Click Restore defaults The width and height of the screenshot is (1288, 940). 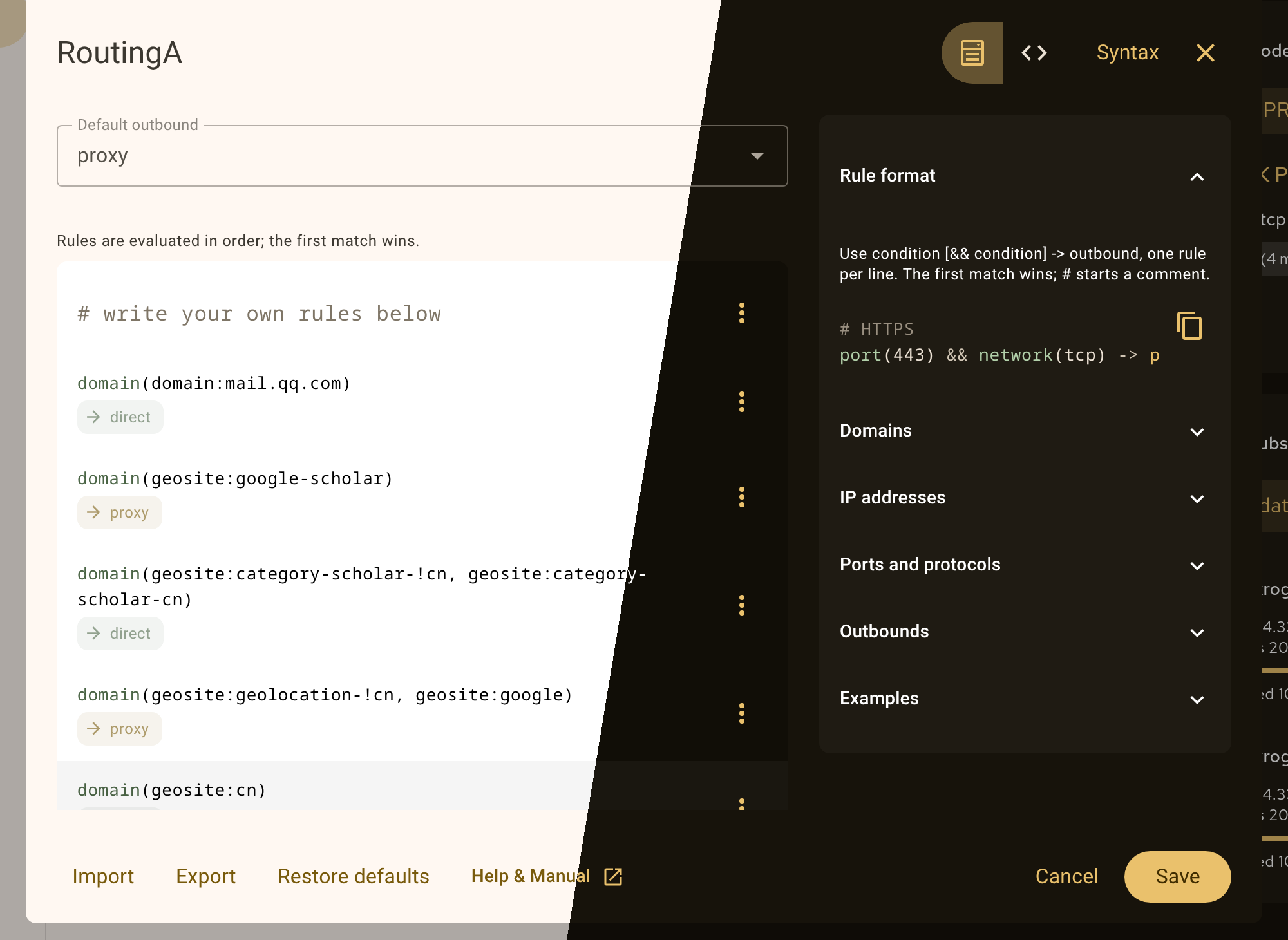coord(354,876)
